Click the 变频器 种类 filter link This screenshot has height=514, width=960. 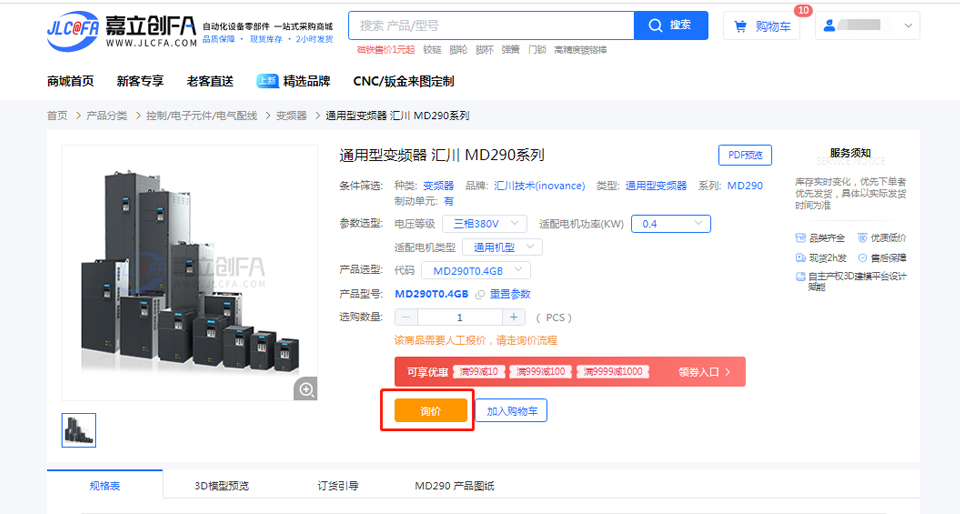tap(438, 185)
